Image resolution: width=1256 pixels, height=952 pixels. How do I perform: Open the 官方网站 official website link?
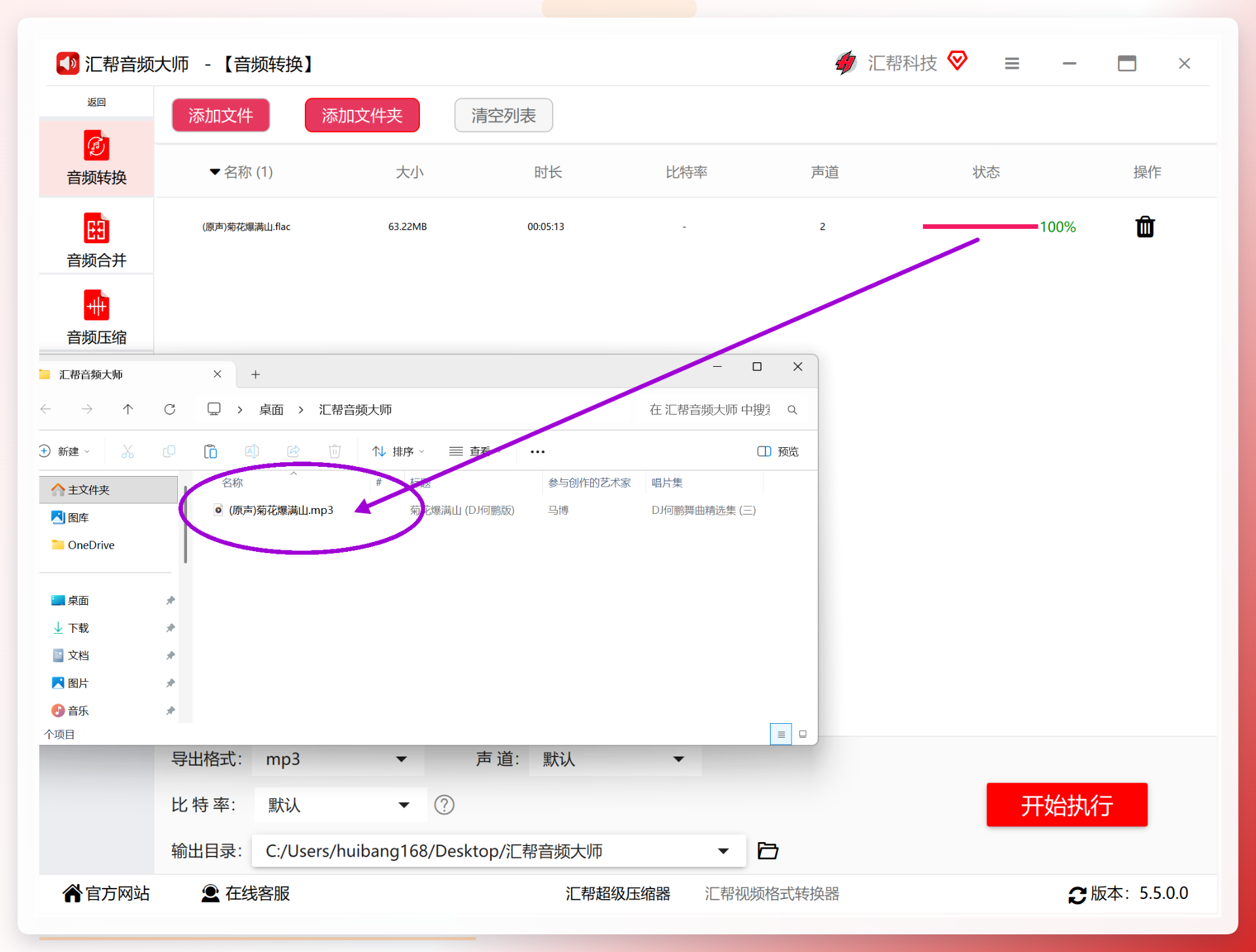coord(106,893)
